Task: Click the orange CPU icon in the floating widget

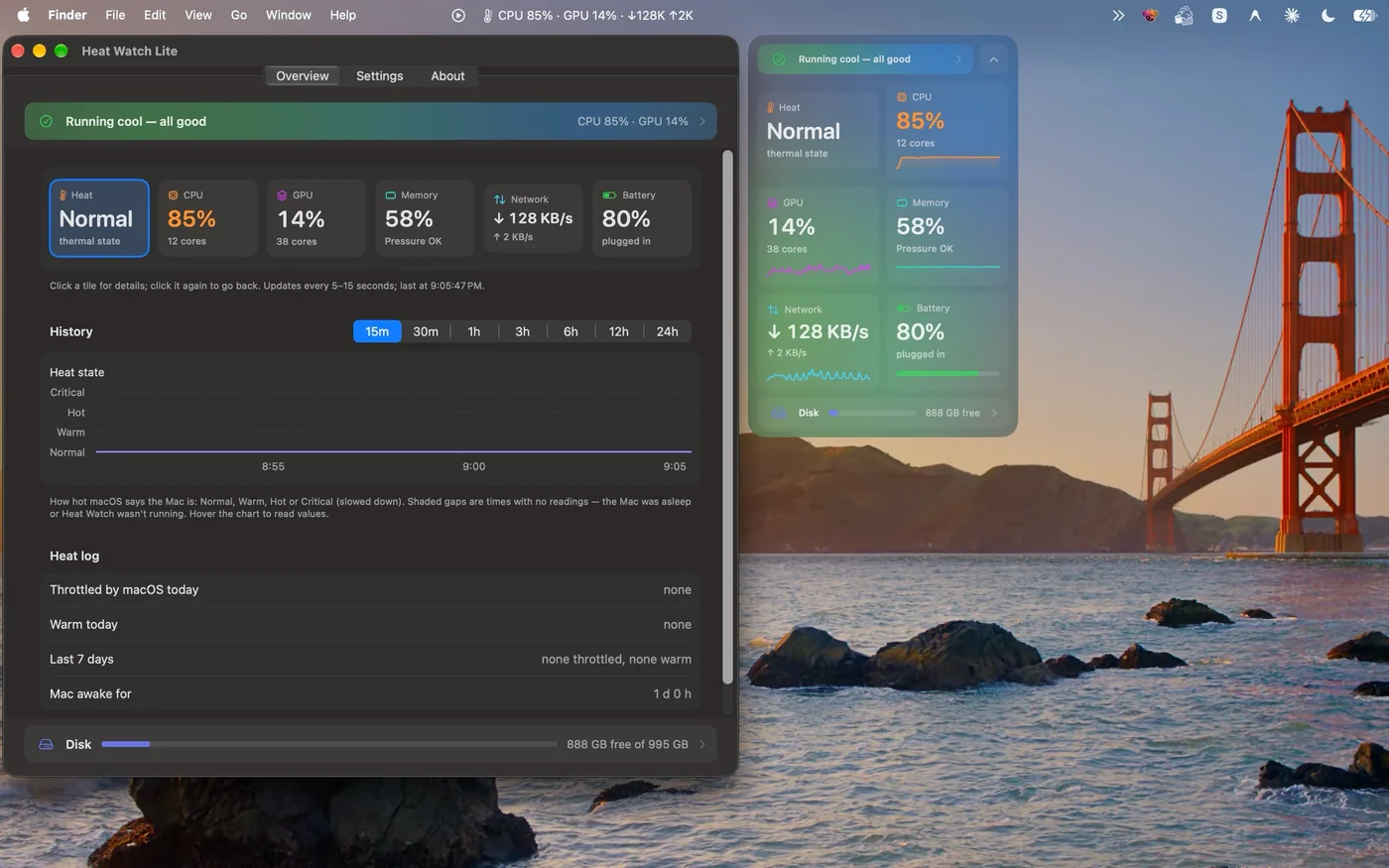Action: click(x=901, y=97)
